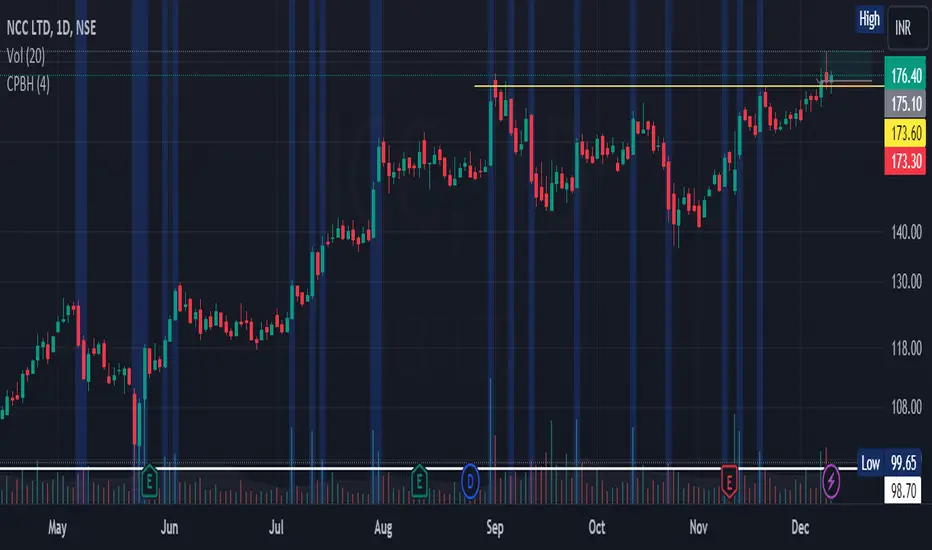Select the CPBH (4) indicator legend
Screen dimensions: 932x550
[28, 84]
